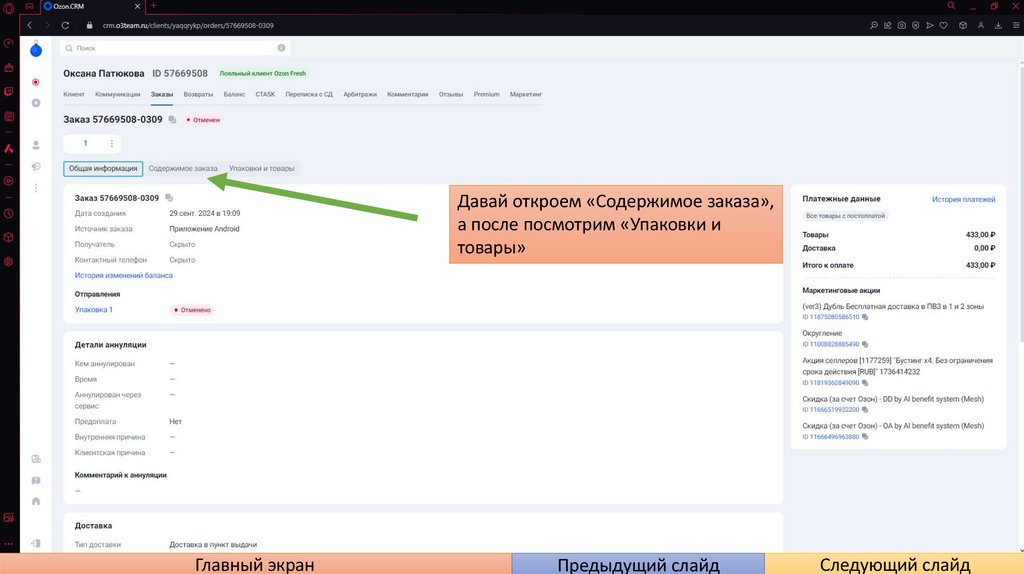Image resolution: width=1024 pixels, height=574 pixels.
Task: Click the red record circle in CRM sidebar
Action: [36, 82]
